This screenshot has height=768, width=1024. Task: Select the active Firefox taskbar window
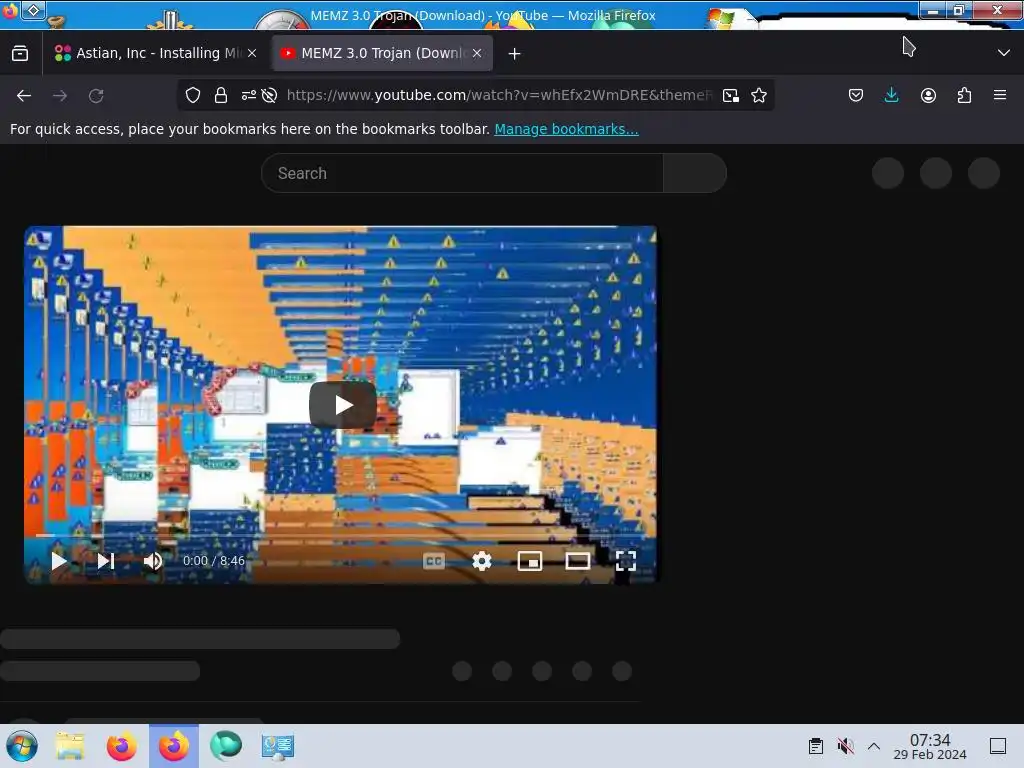point(174,746)
